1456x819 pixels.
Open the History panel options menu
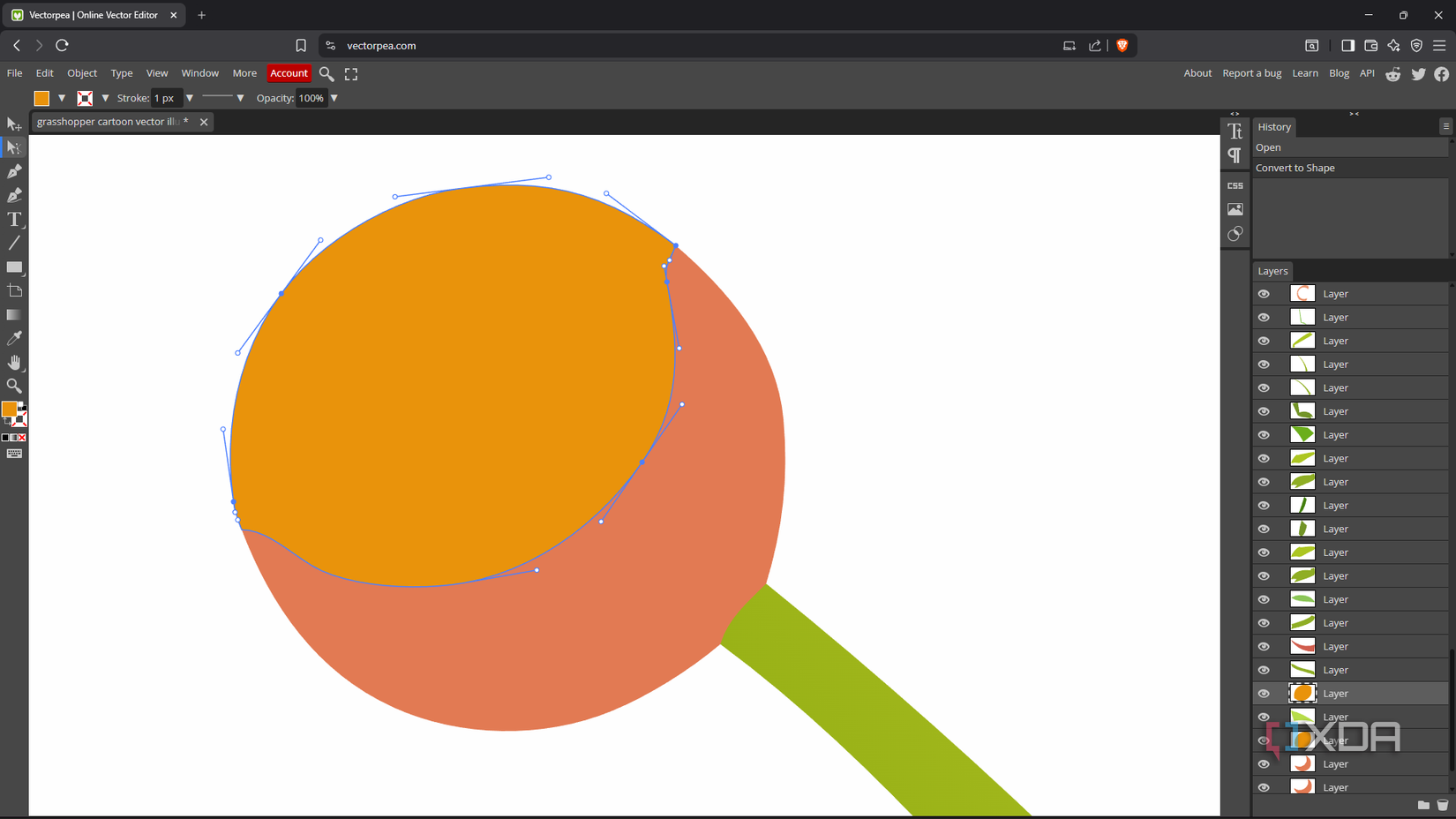pyautogui.click(x=1445, y=127)
